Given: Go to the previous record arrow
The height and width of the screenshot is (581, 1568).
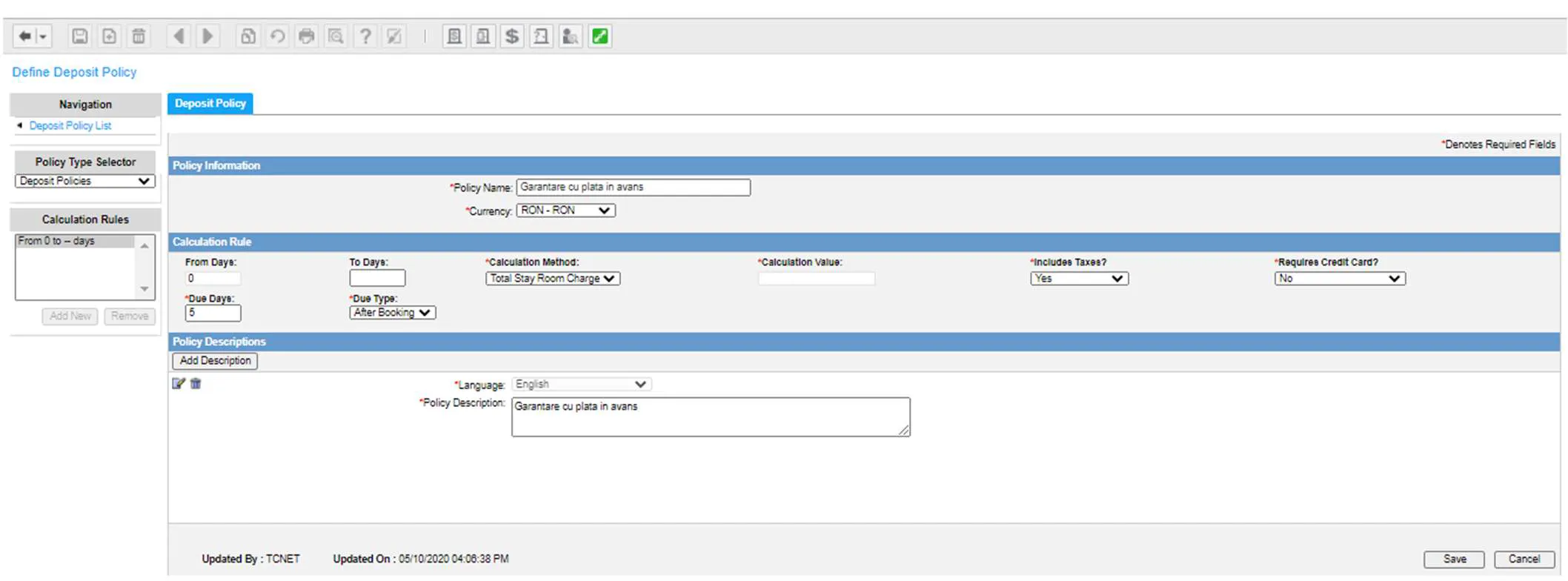Looking at the screenshot, I should point(179,36).
